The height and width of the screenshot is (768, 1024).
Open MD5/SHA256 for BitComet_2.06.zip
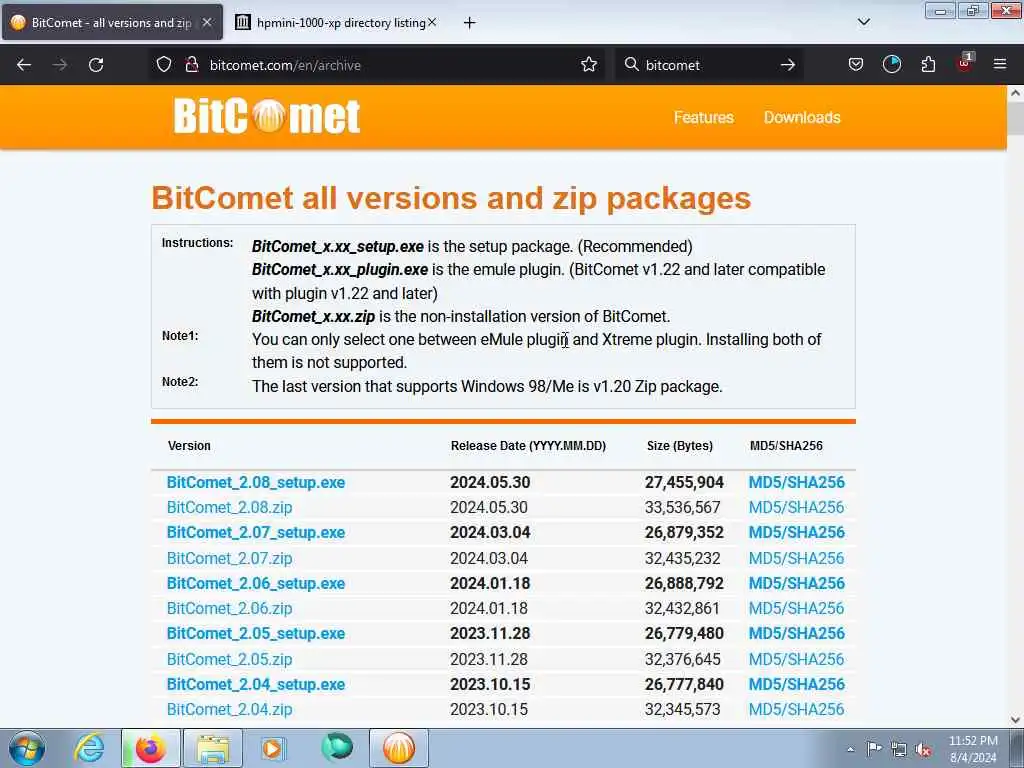796,609
